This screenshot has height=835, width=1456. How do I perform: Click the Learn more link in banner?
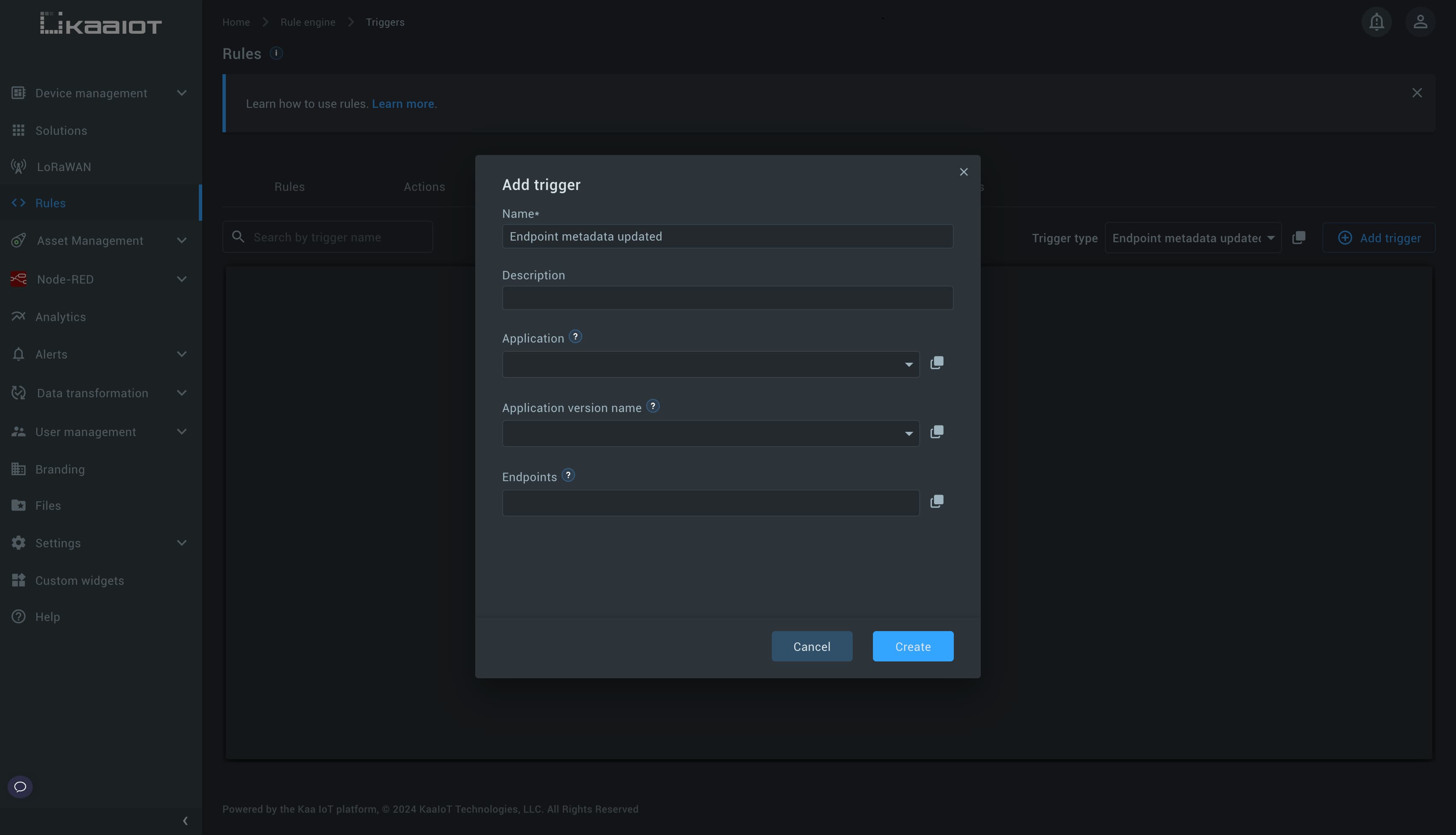point(404,102)
